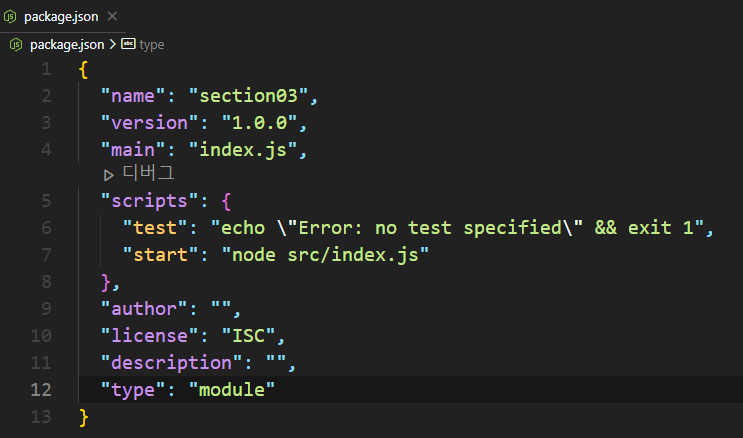The image size is (743, 438).
Task: Click the "start" script key
Action: (x=160, y=255)
